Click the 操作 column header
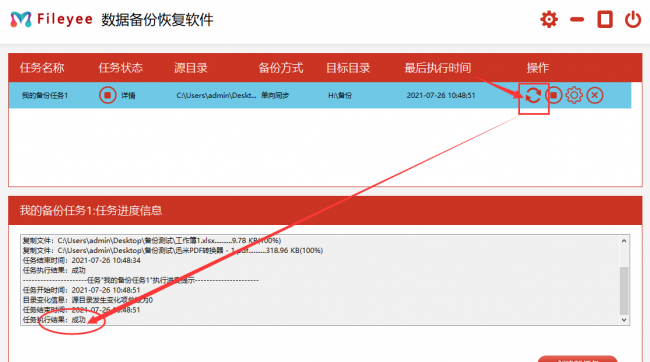 pos(538,68)
